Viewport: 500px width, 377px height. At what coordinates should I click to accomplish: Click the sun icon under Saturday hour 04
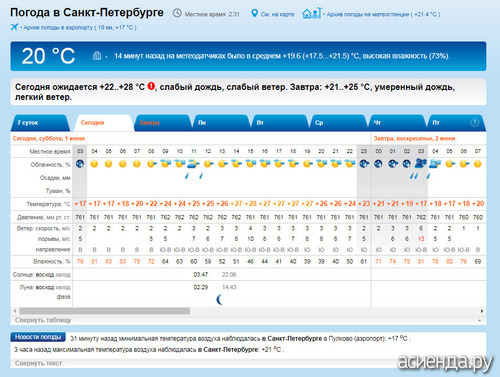[94, 164]
